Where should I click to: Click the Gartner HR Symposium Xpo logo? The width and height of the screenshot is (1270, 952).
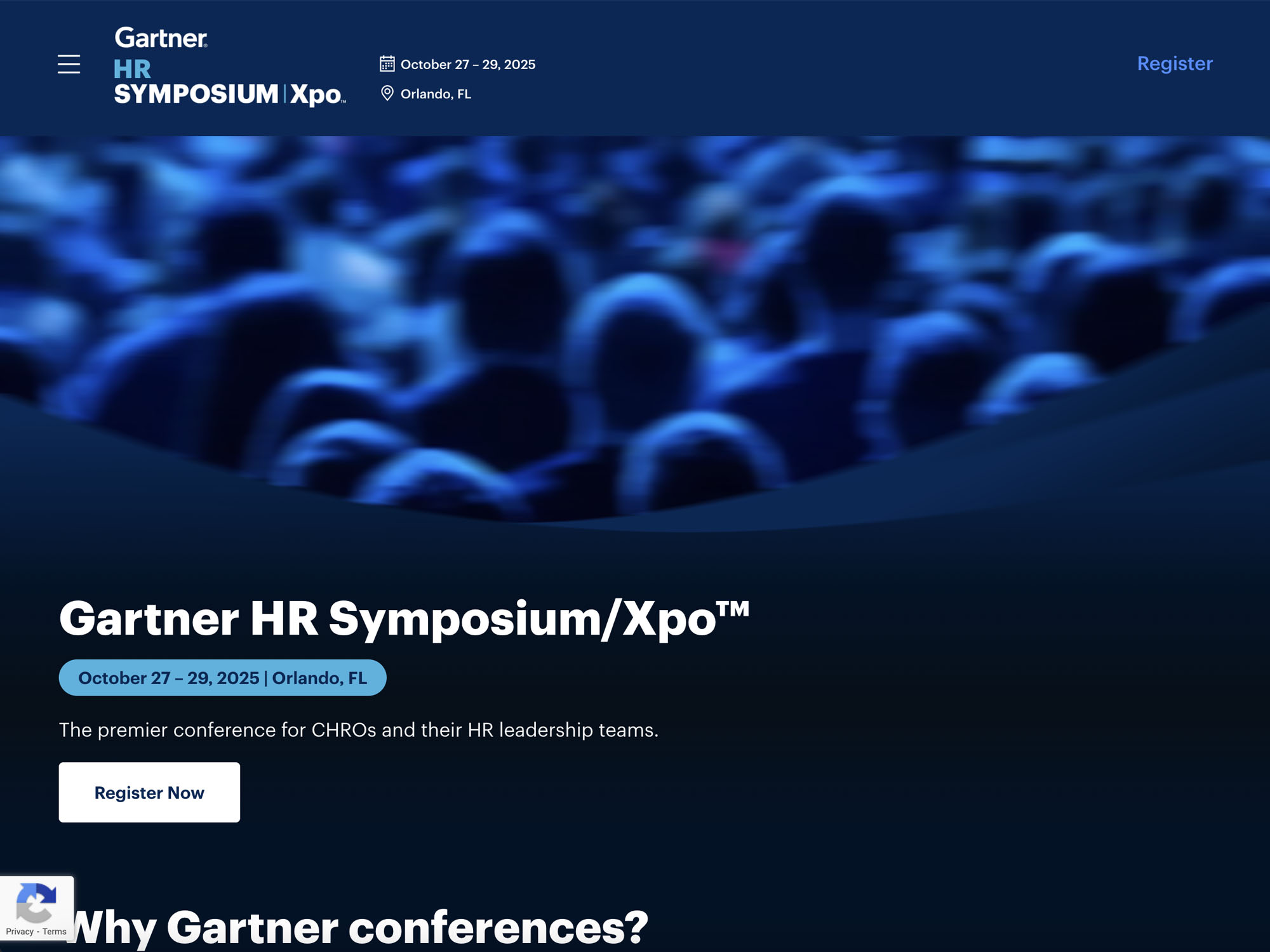pos(230,66)
